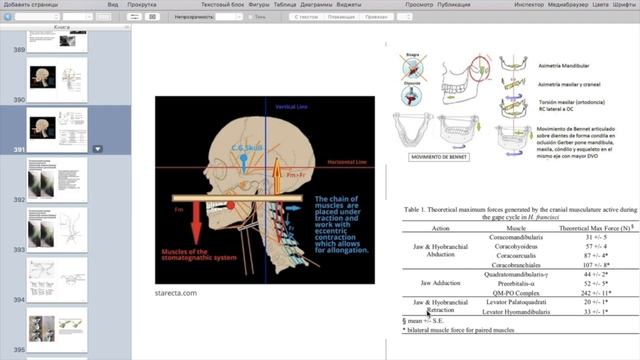Click the Table 1 muscle forces image
Screen dimensions: 640x360
pyautogui.click(x=520, y=270)
